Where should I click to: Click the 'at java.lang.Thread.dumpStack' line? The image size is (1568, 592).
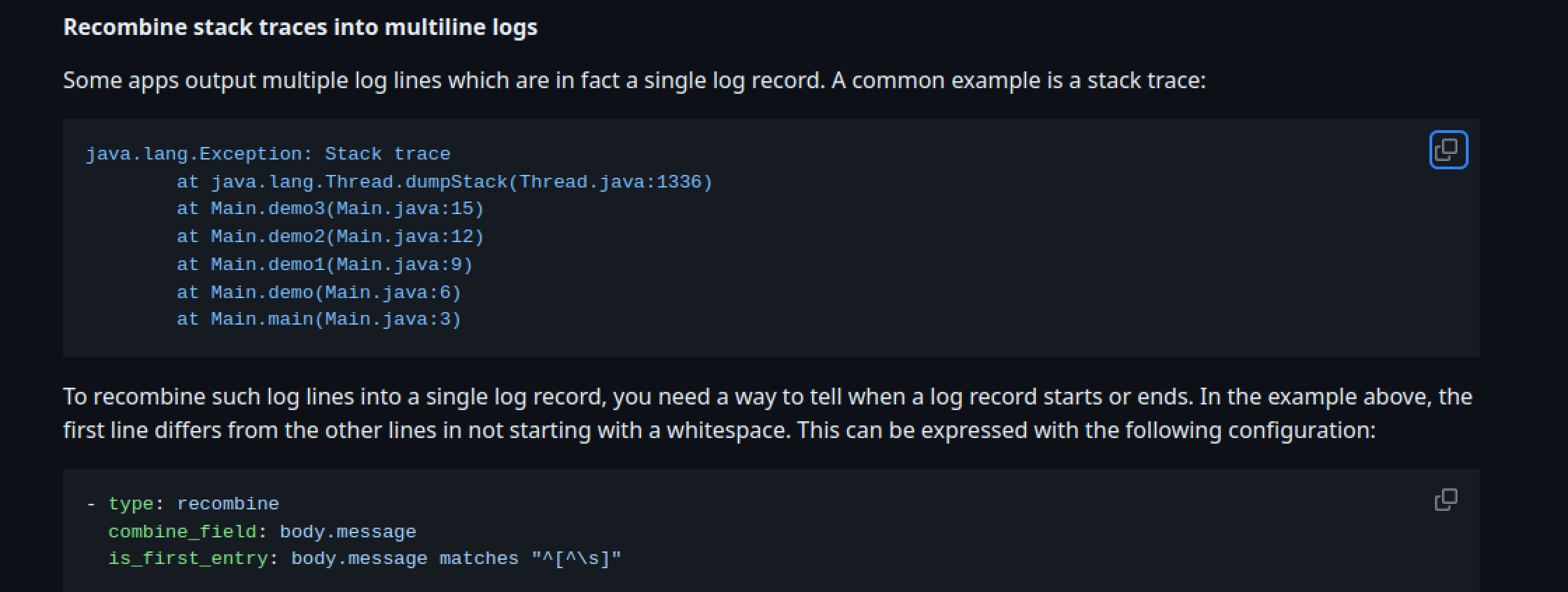[x=445, y=181]
